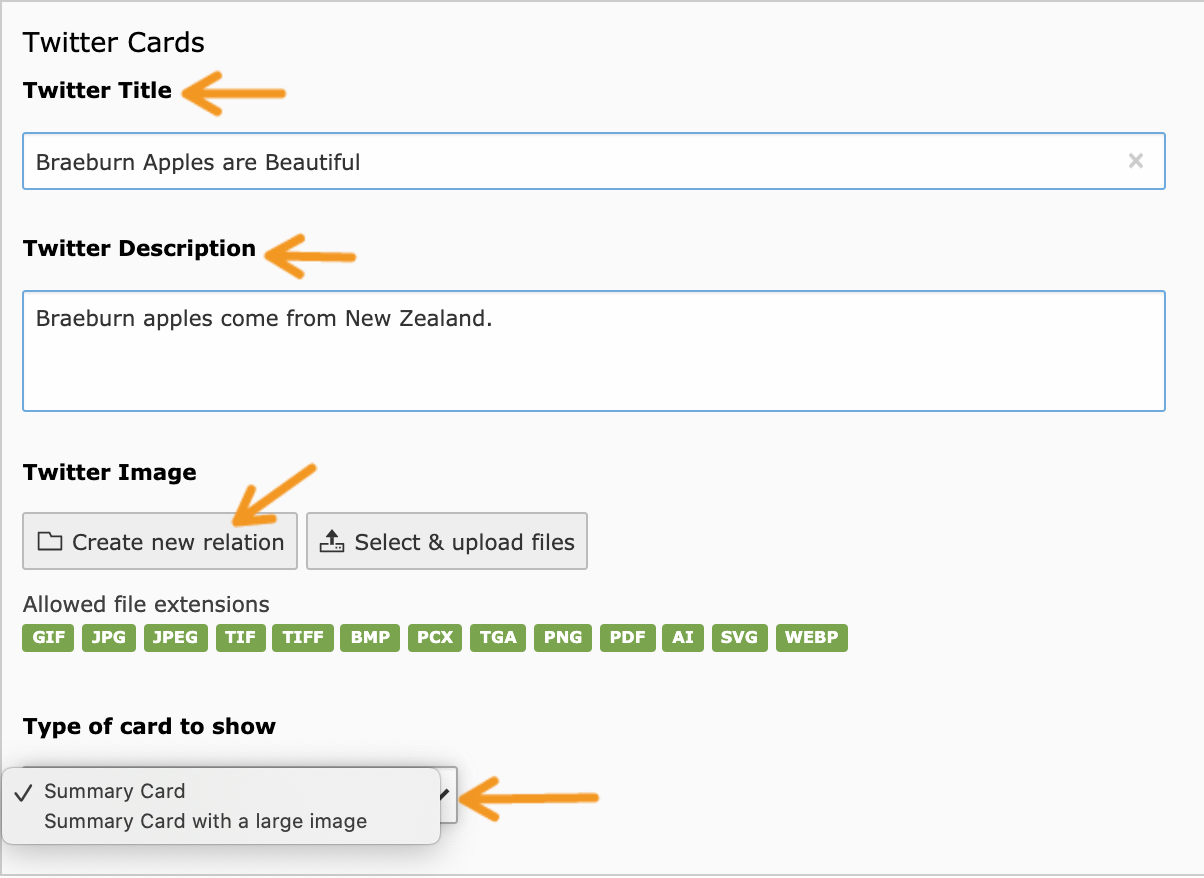The width and height of the screenshot is (1204, 878).
Task: Click the JPEG file extension badge
Action: point(175,638)
